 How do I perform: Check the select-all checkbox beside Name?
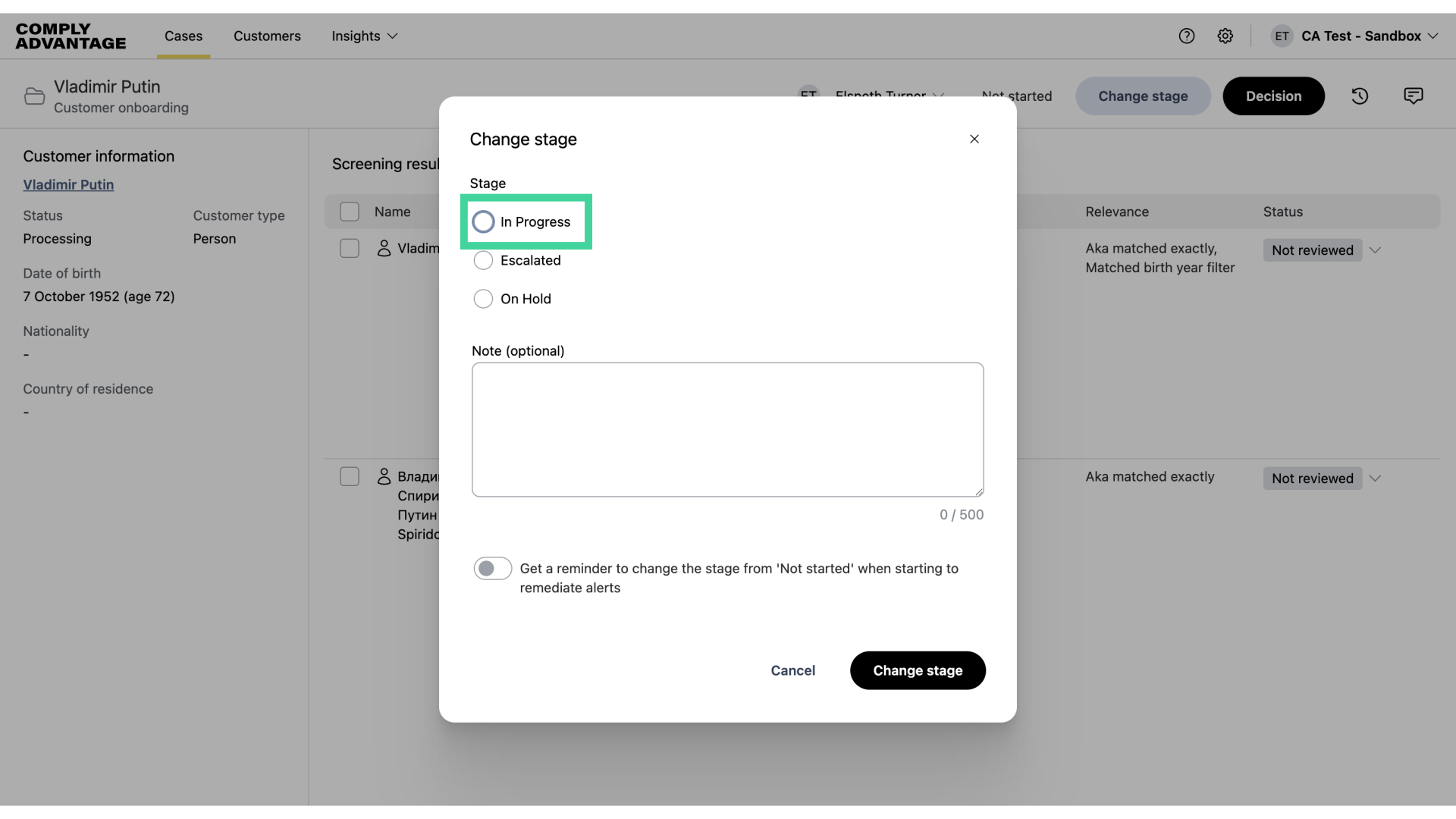point(350,212)
